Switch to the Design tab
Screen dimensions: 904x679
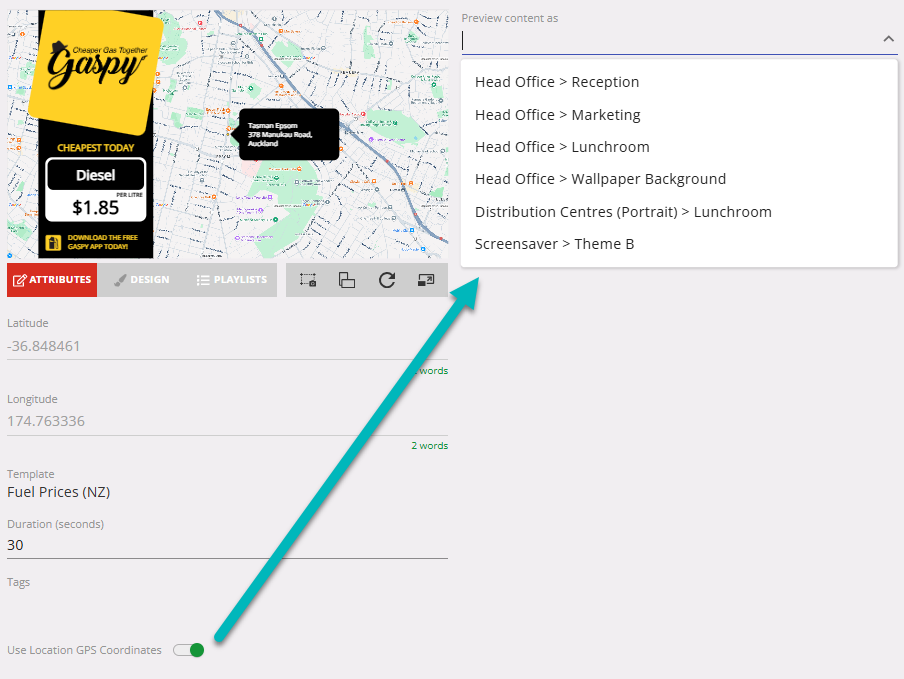coord(141,280)
